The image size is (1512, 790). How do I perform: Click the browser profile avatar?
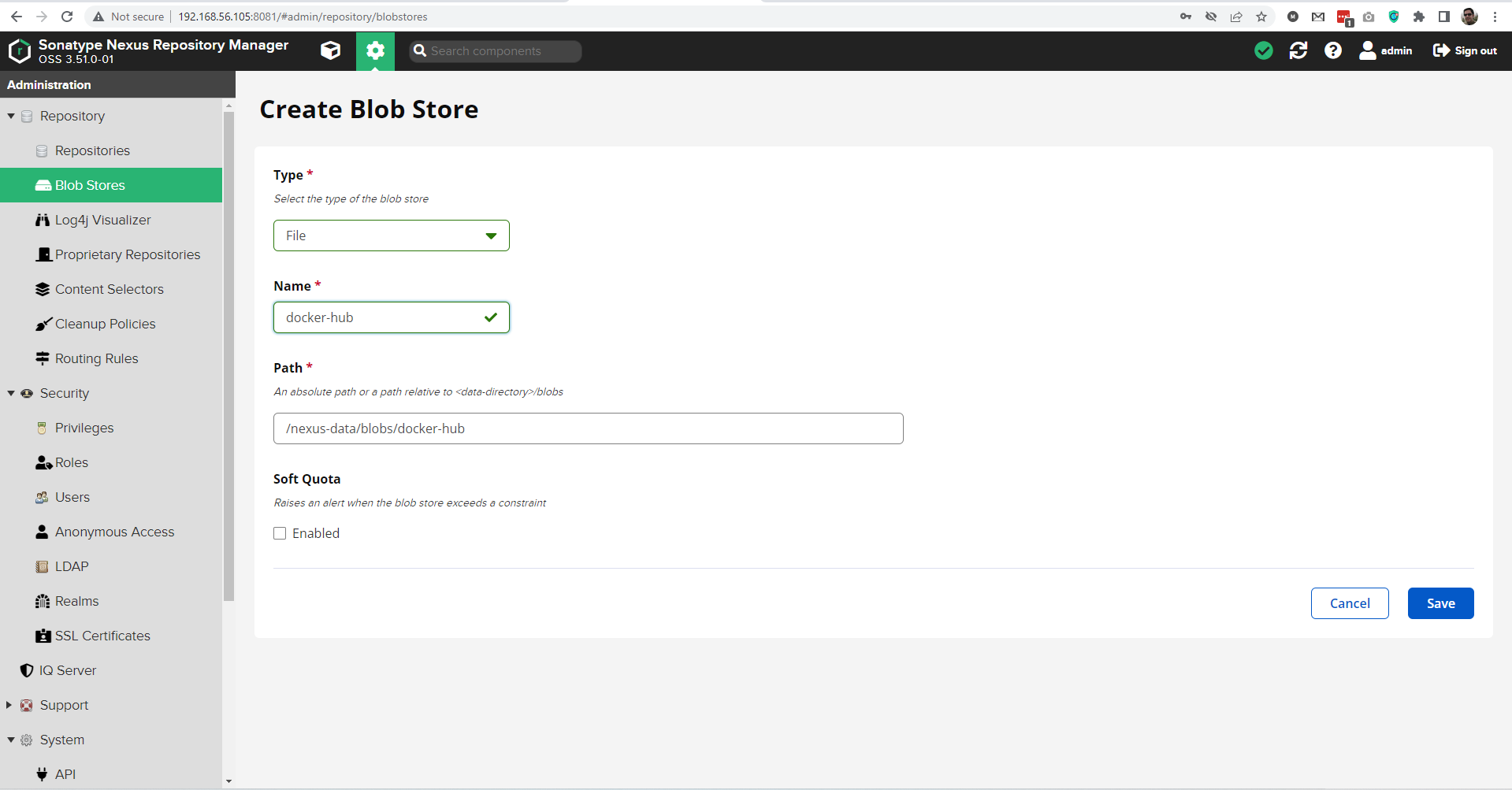click(x=1469, y=17)
